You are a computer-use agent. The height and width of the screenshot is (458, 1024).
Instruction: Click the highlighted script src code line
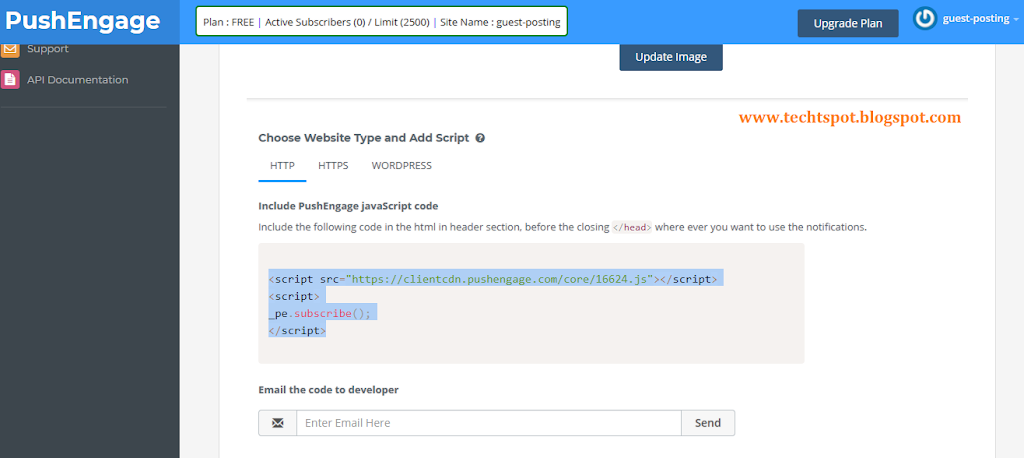tap(496, 279)
